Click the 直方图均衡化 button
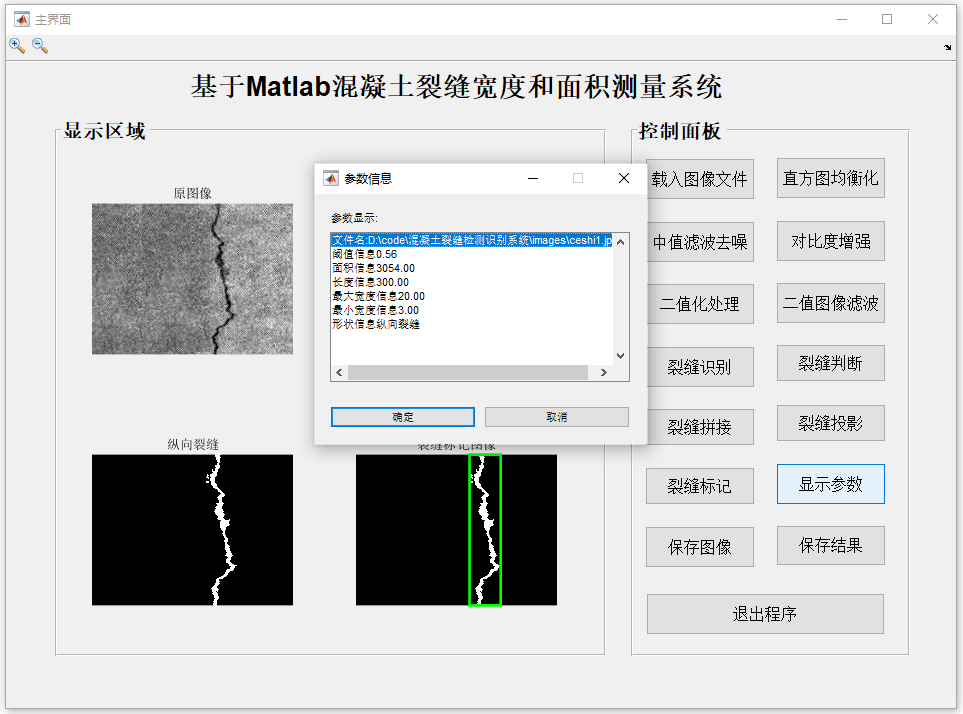 click(830, 178)
